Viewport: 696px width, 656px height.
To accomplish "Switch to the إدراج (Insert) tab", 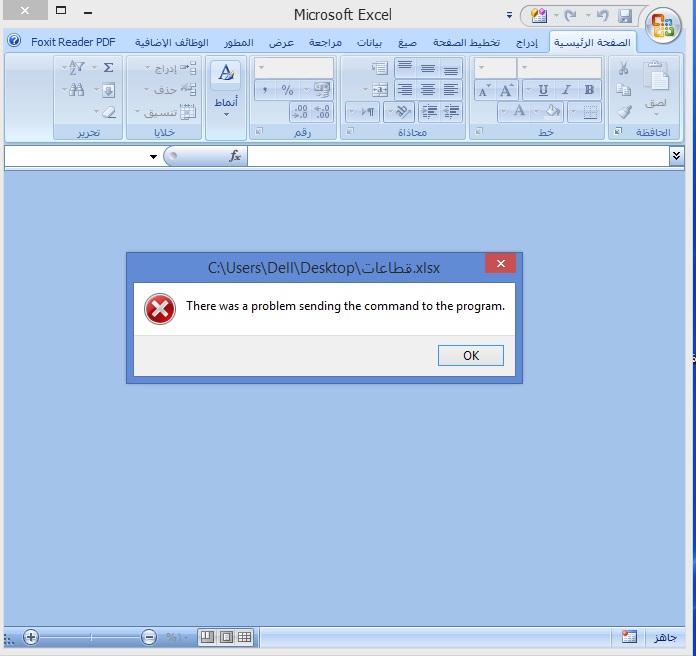I will coord(526,43).
